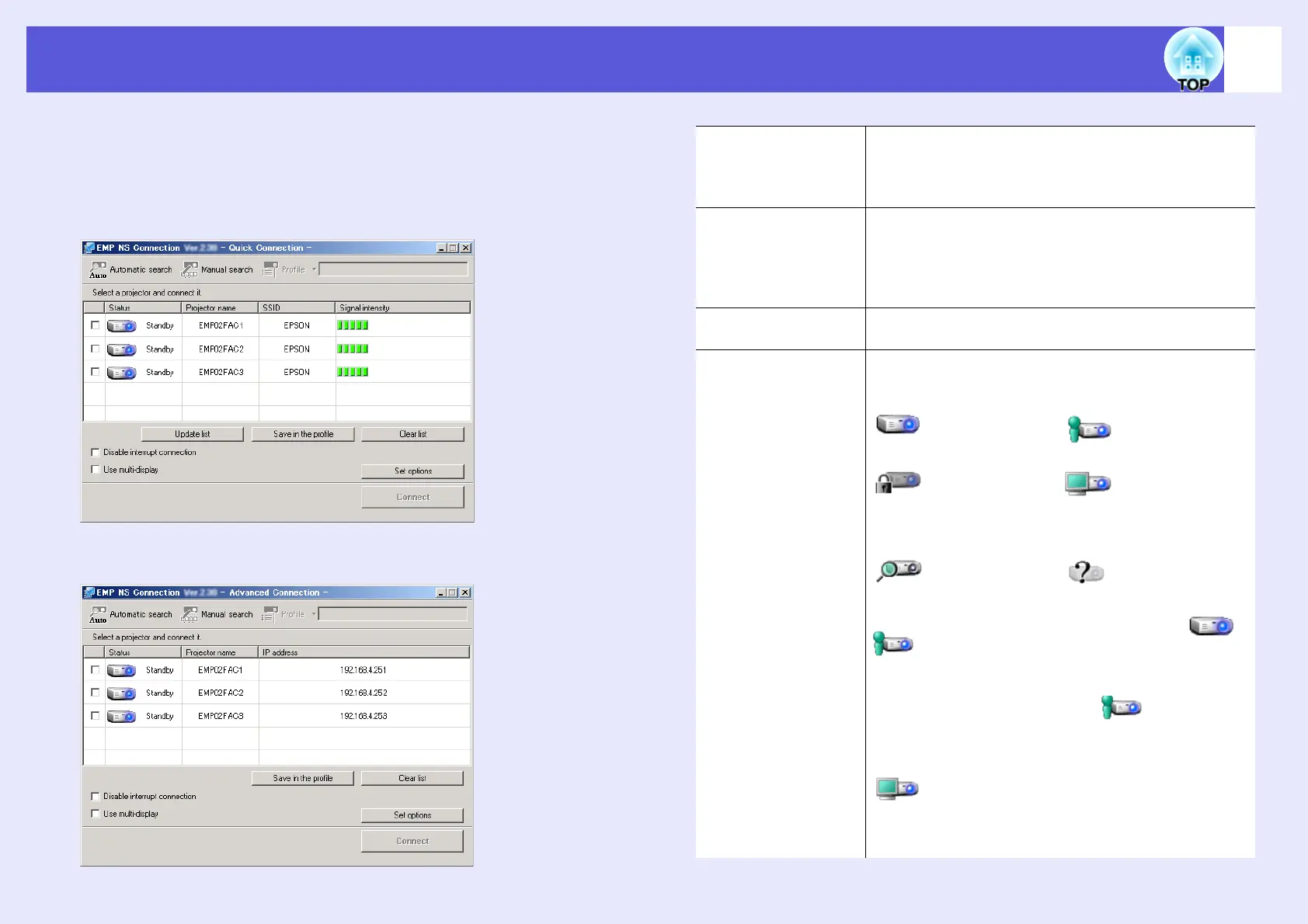Click Automatic search icon in Quick Connection window

click(98, 269)
